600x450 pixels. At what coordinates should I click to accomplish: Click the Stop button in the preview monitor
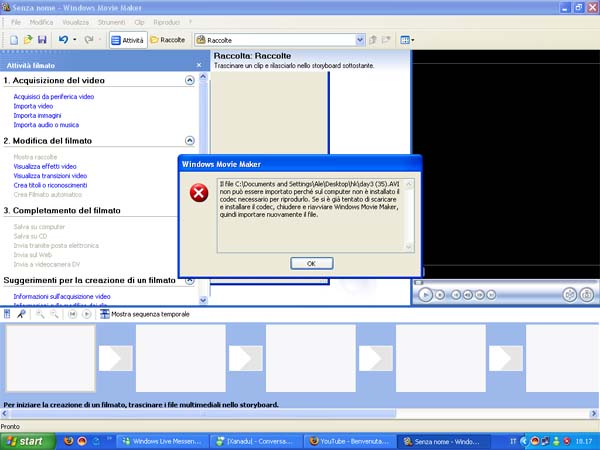[x=440, y=295]
